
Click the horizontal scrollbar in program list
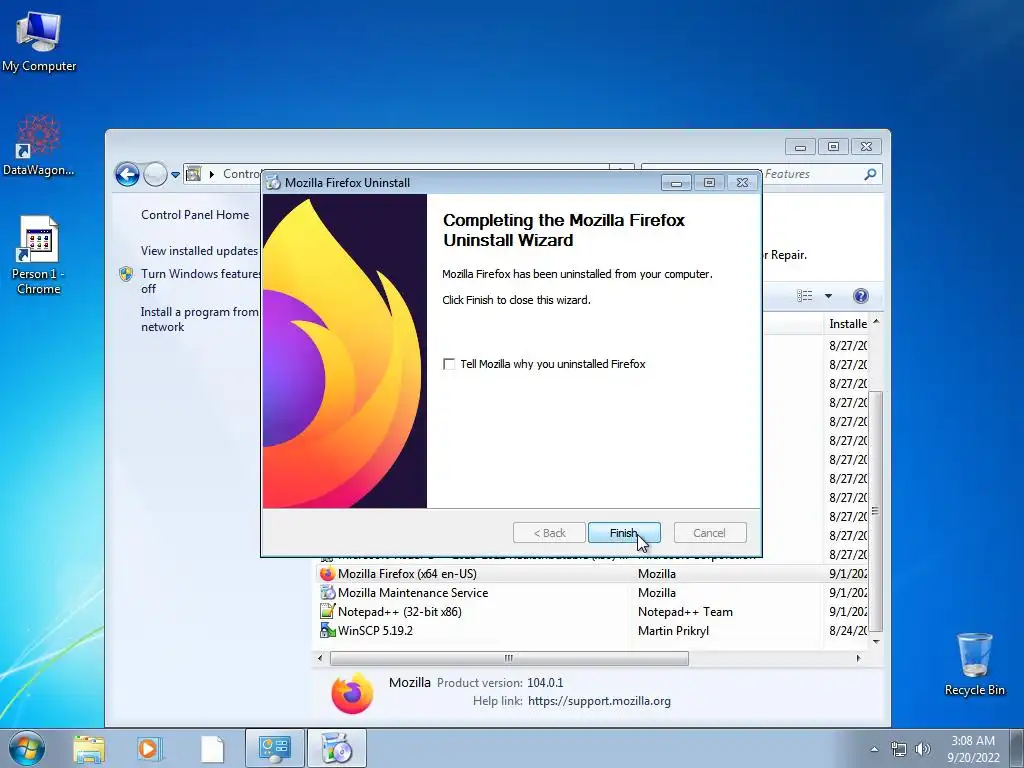coord(509,658)
